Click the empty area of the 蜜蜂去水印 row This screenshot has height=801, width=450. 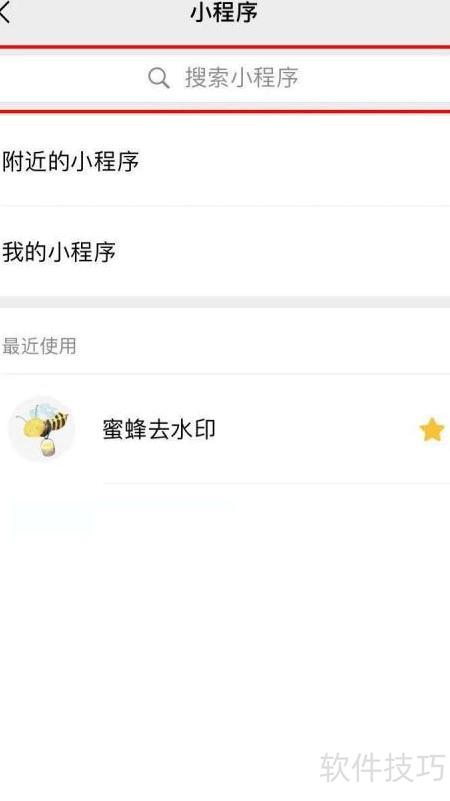pyautogui.click(x=317, y=429)
